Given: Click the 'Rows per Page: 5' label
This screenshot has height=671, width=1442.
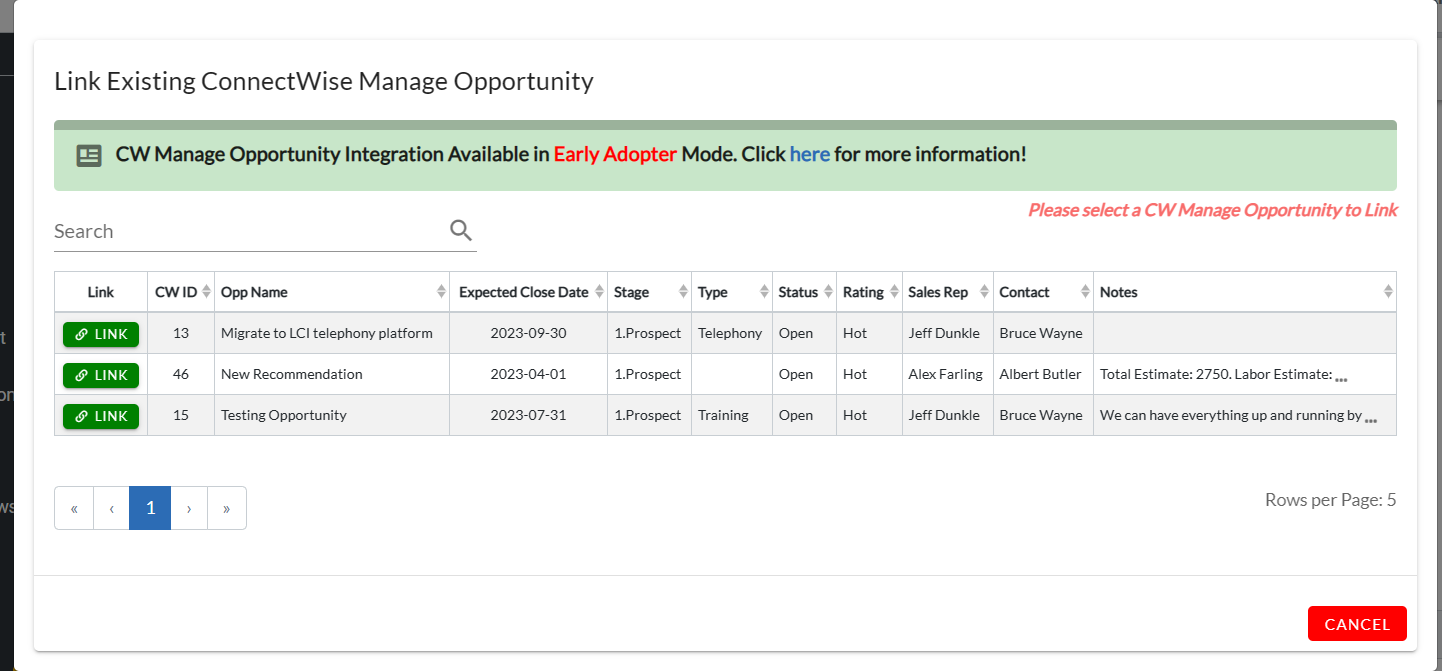Looking at the screenshot, I should [1330, 500].
